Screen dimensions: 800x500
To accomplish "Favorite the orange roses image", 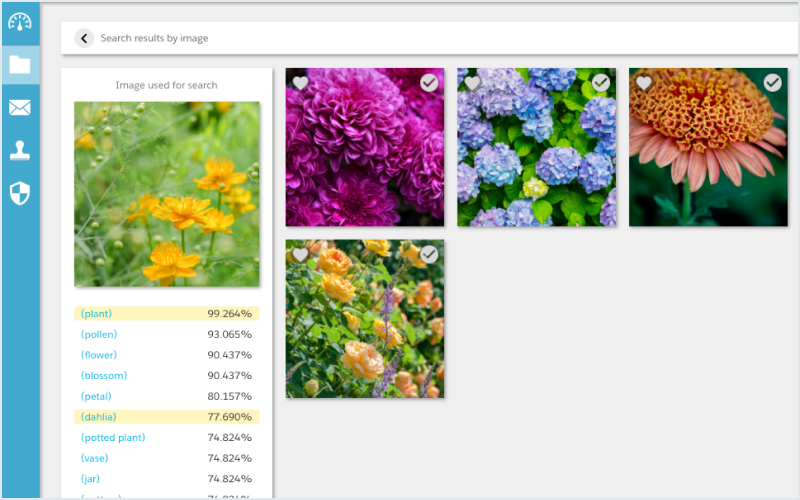I will [301, 254].
